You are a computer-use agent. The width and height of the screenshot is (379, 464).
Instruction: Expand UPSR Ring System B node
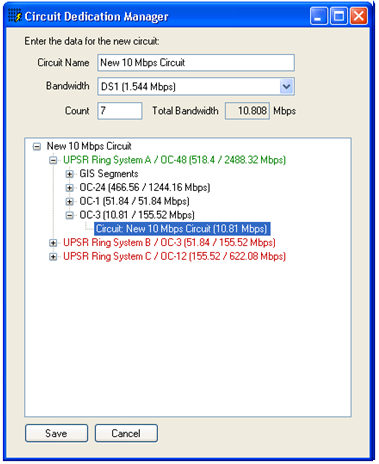53,243
